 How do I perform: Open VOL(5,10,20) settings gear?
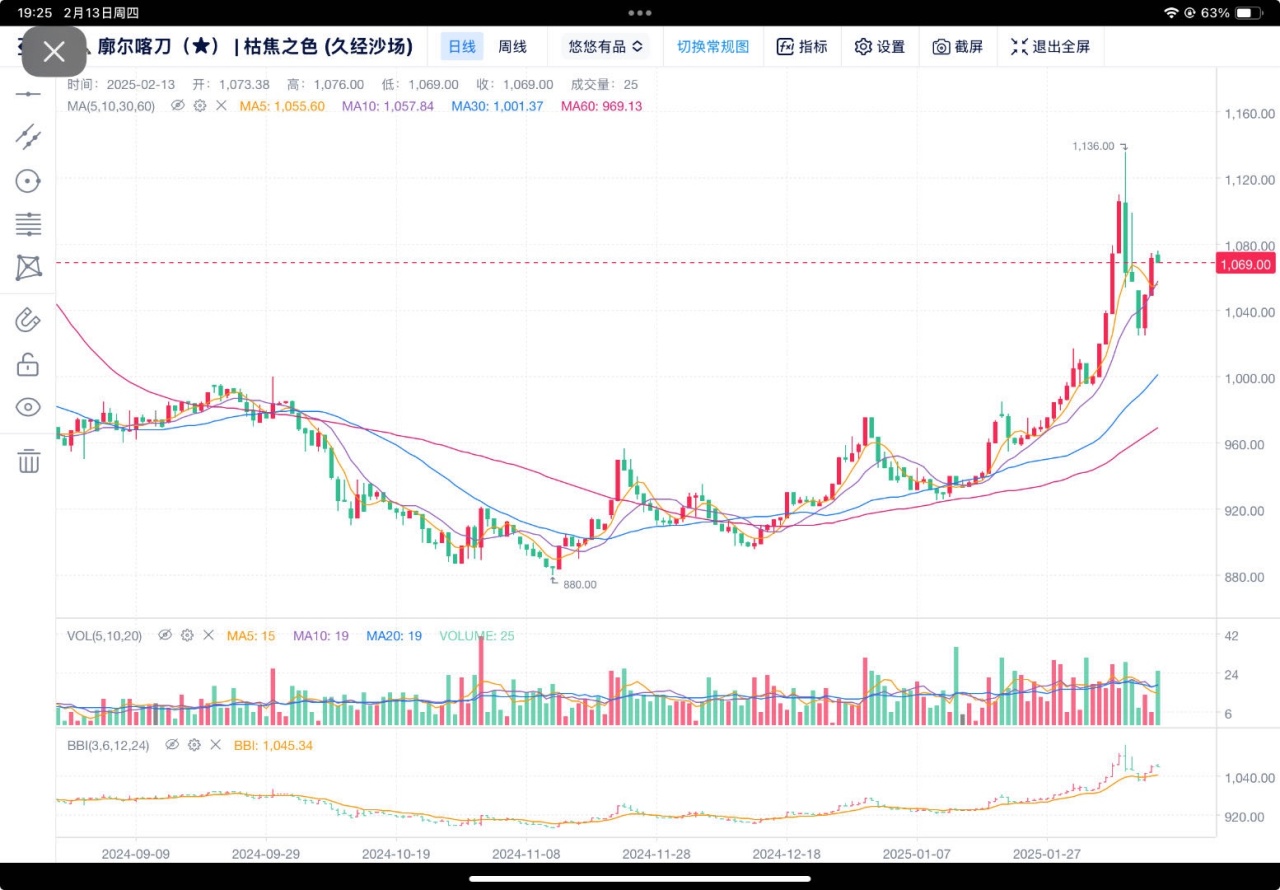click(x=187, y=635)
